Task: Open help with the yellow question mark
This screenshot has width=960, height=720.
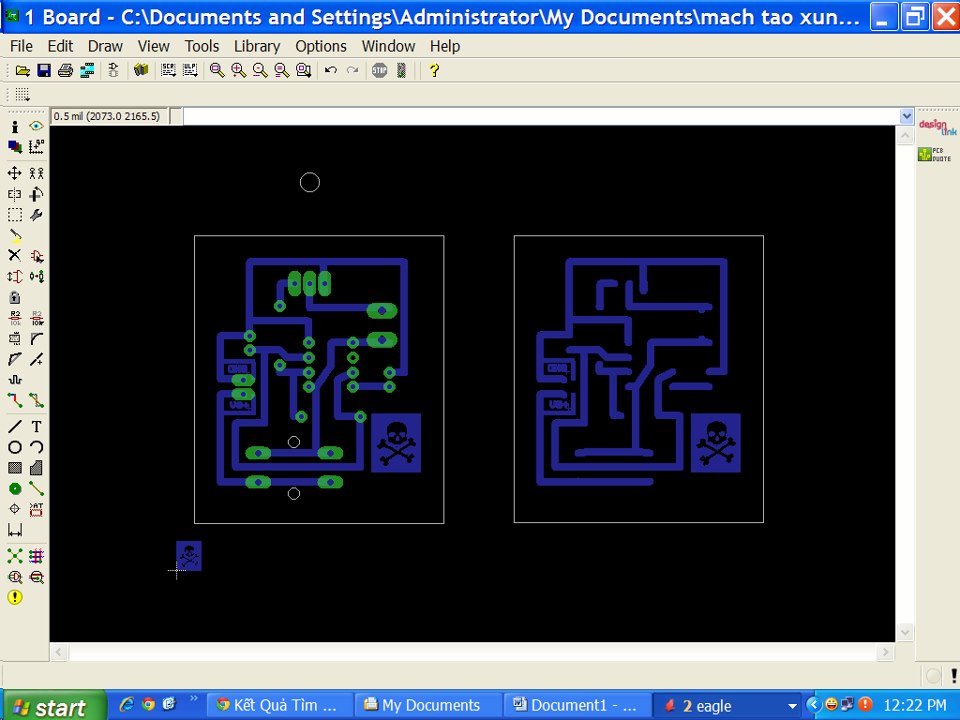Action: click(x=434, y=70)
